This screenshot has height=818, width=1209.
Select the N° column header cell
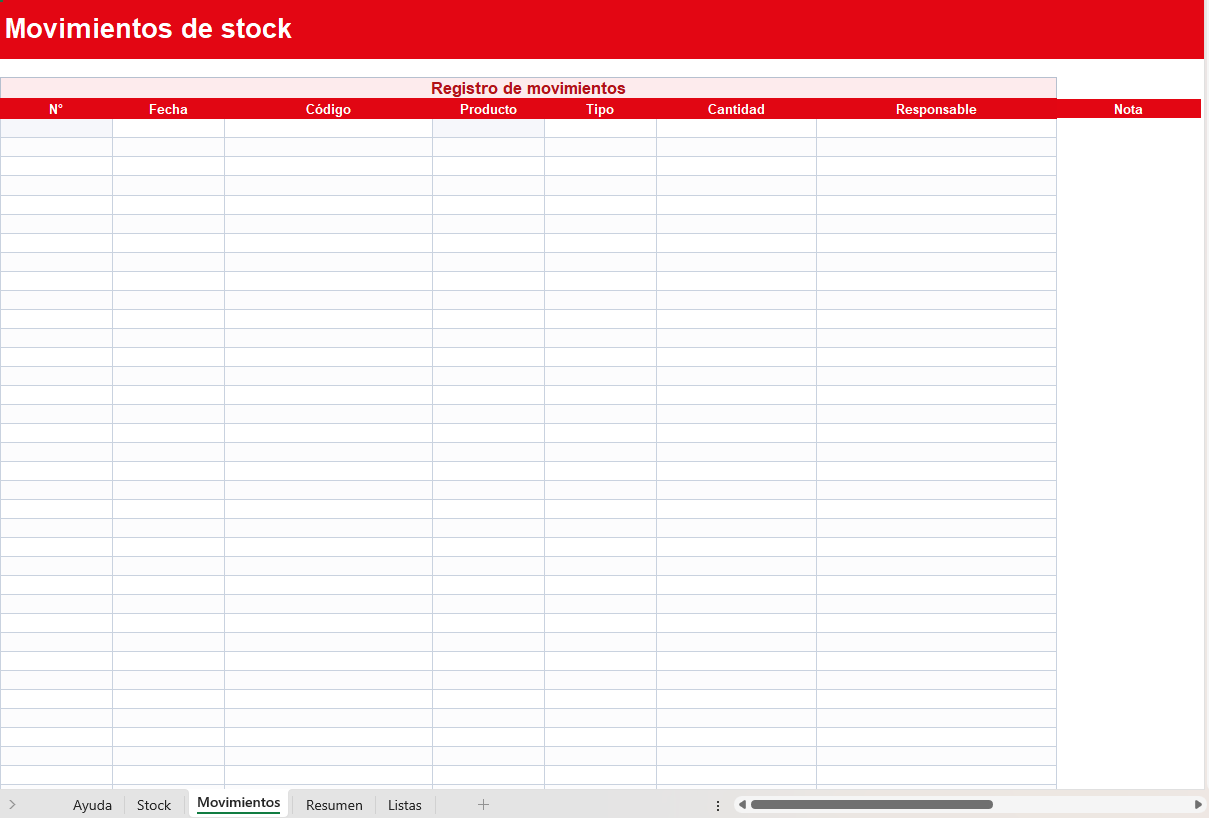(56, 109)
